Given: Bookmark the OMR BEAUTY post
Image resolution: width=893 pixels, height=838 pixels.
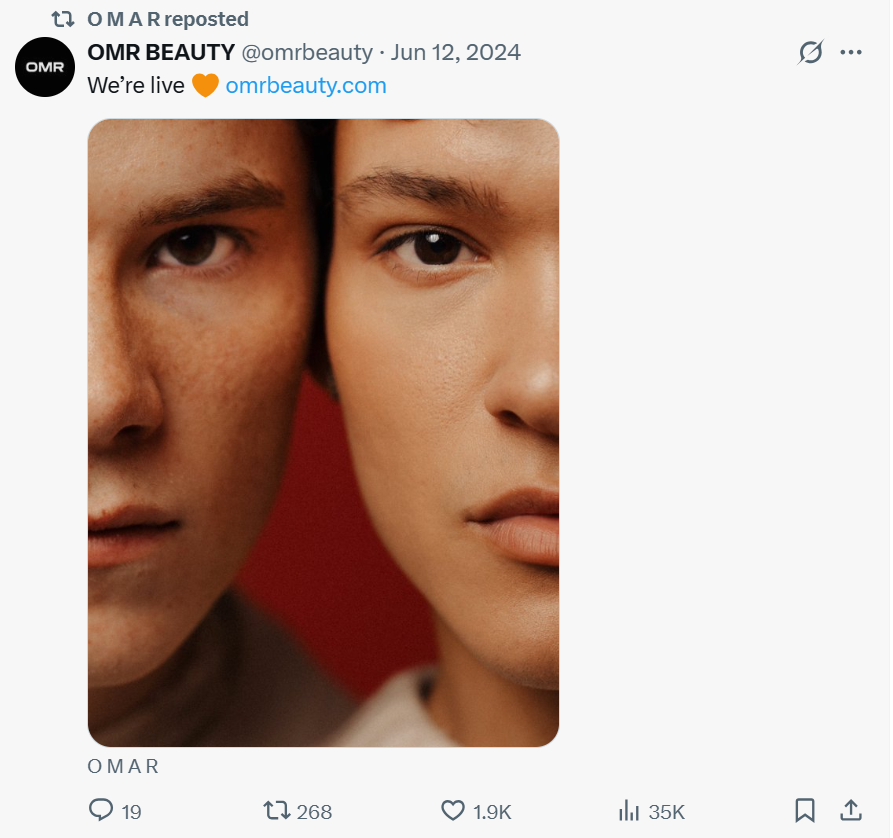Looking at the screenshot, I should point(805,810).
